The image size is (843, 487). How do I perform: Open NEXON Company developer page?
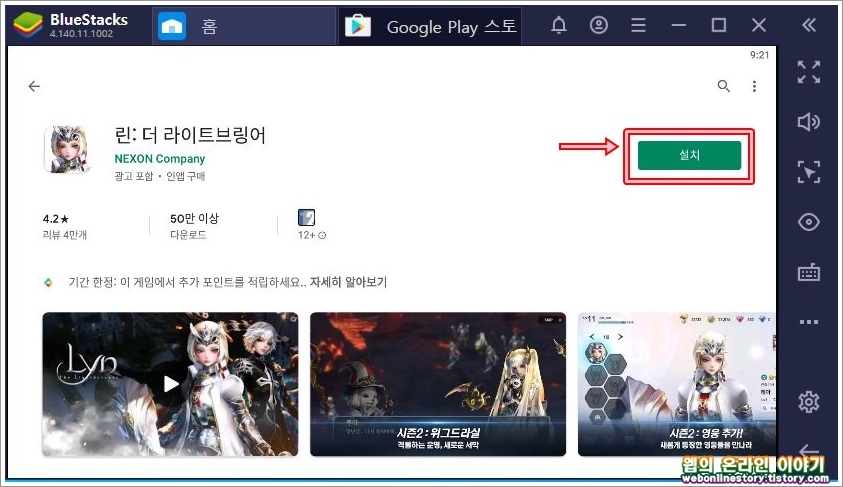click(x=160, y=159)
